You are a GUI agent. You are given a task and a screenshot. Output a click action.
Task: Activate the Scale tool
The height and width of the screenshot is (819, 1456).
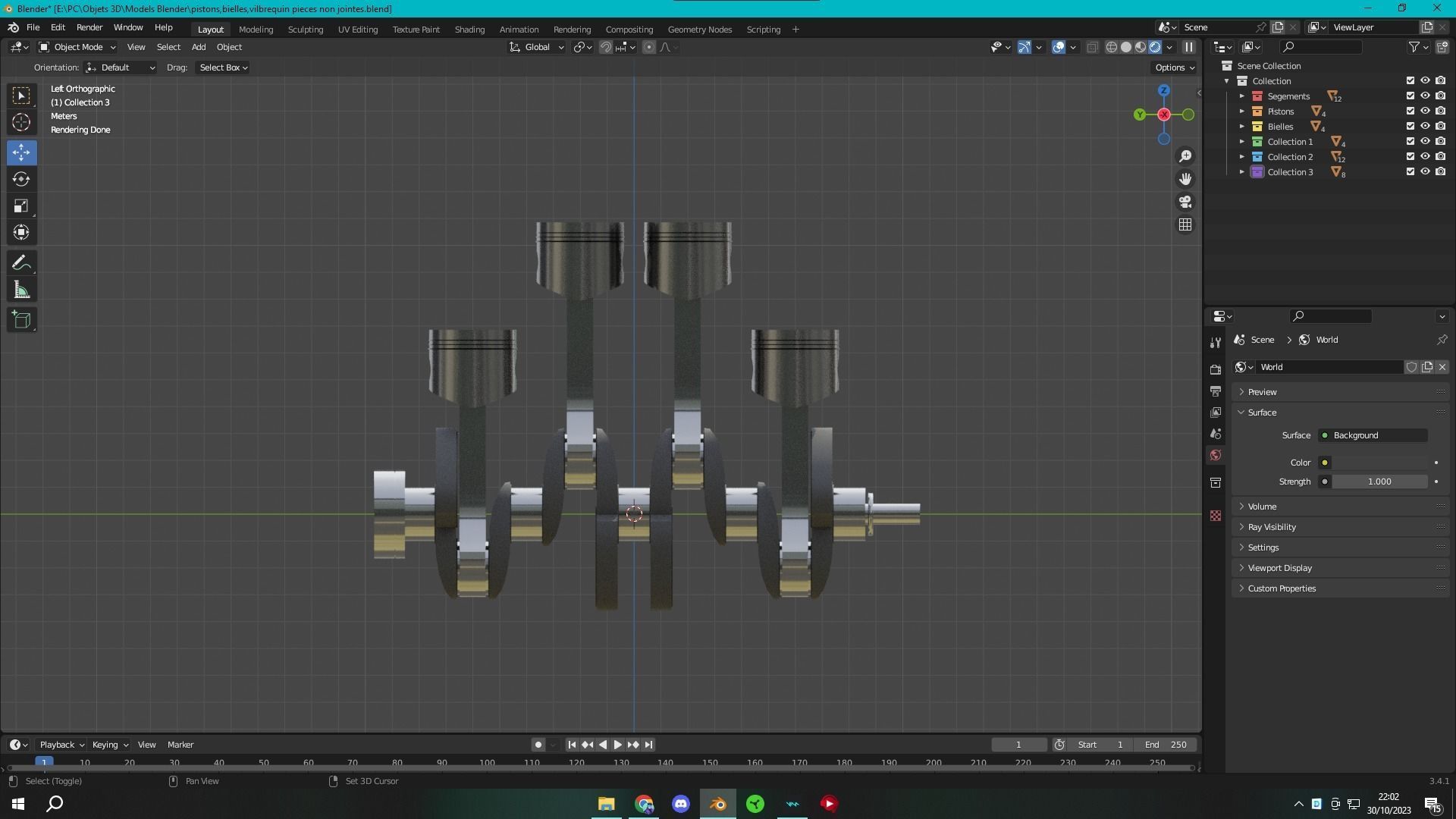(21, 206)
